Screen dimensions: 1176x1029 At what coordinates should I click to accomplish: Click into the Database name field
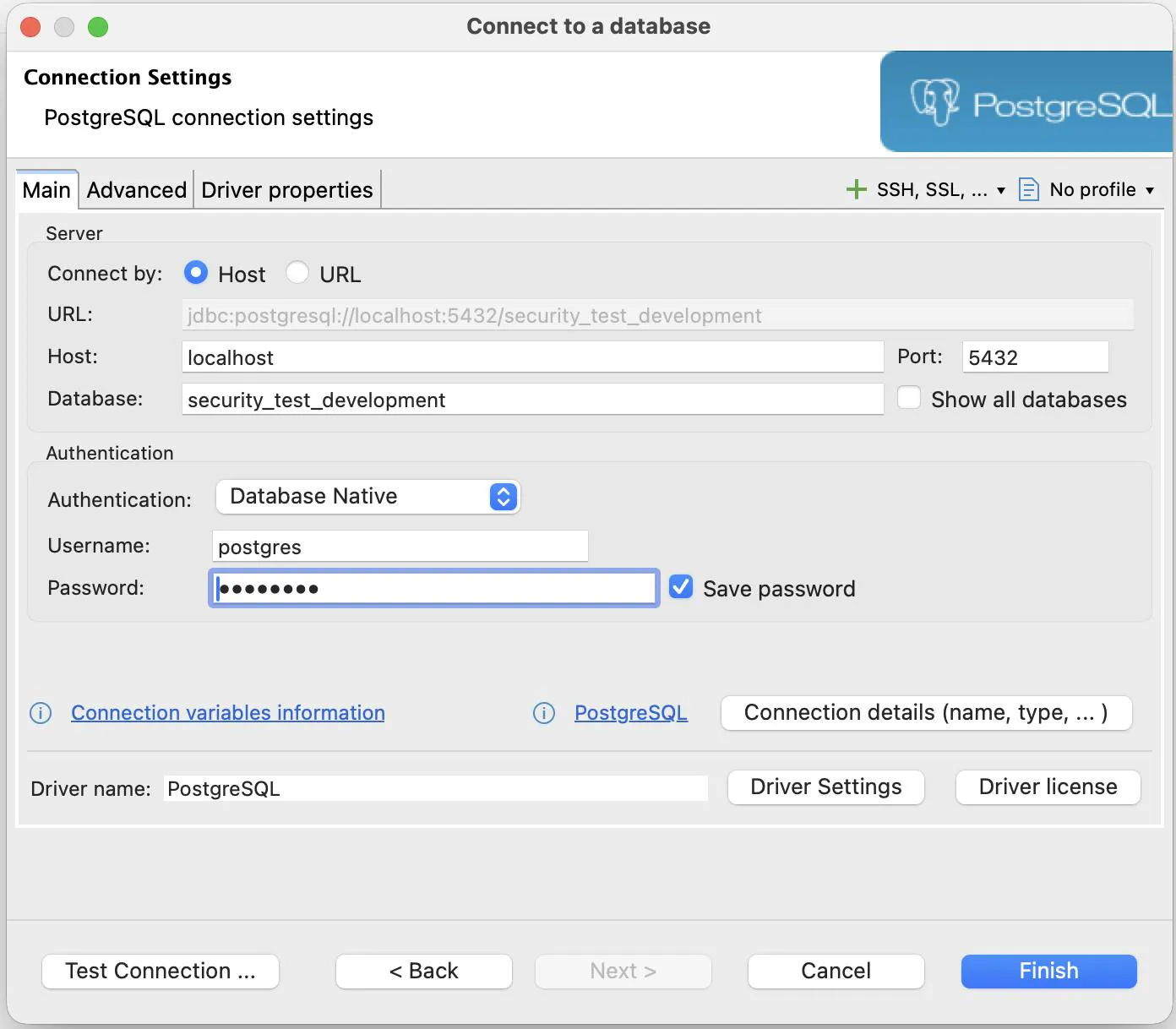point(532,400)
